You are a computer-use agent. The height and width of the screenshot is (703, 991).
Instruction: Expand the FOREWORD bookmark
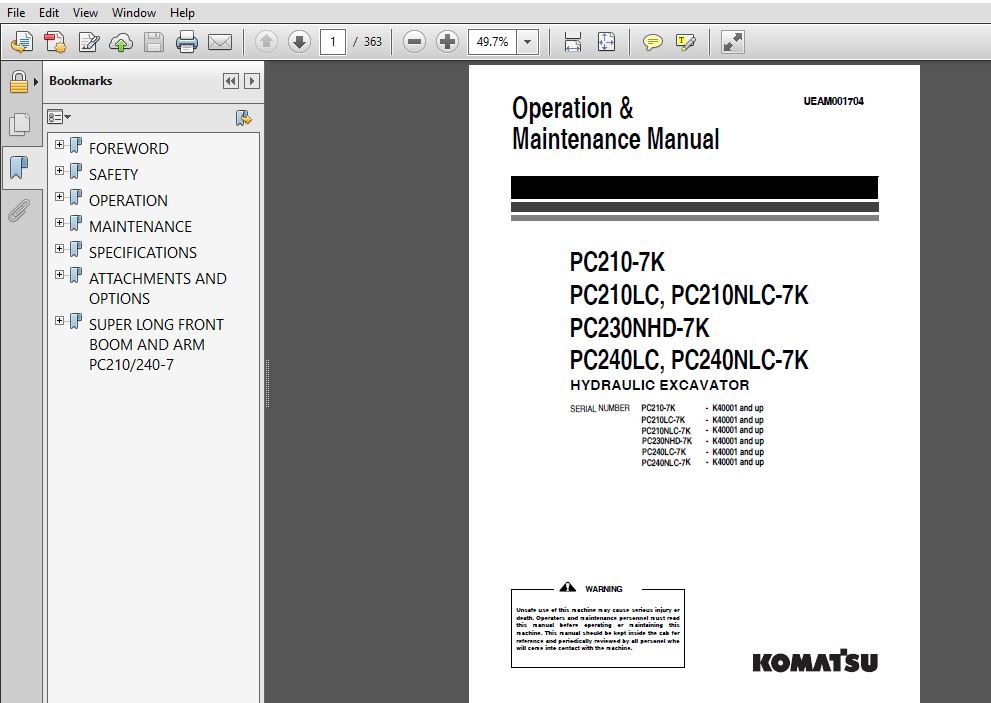pyautogui.click(x=59, y=145)
